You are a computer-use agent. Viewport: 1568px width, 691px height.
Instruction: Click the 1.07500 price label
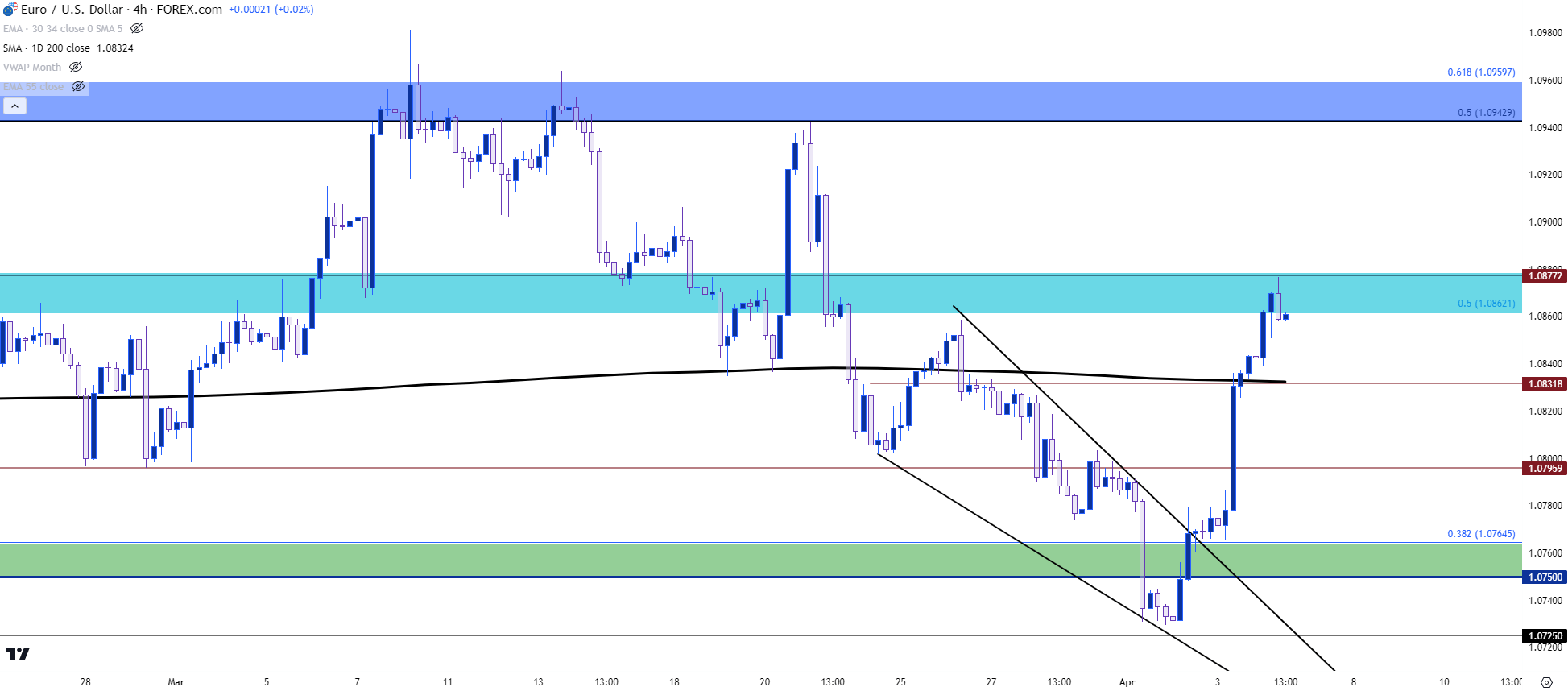tap(1545, 577)
